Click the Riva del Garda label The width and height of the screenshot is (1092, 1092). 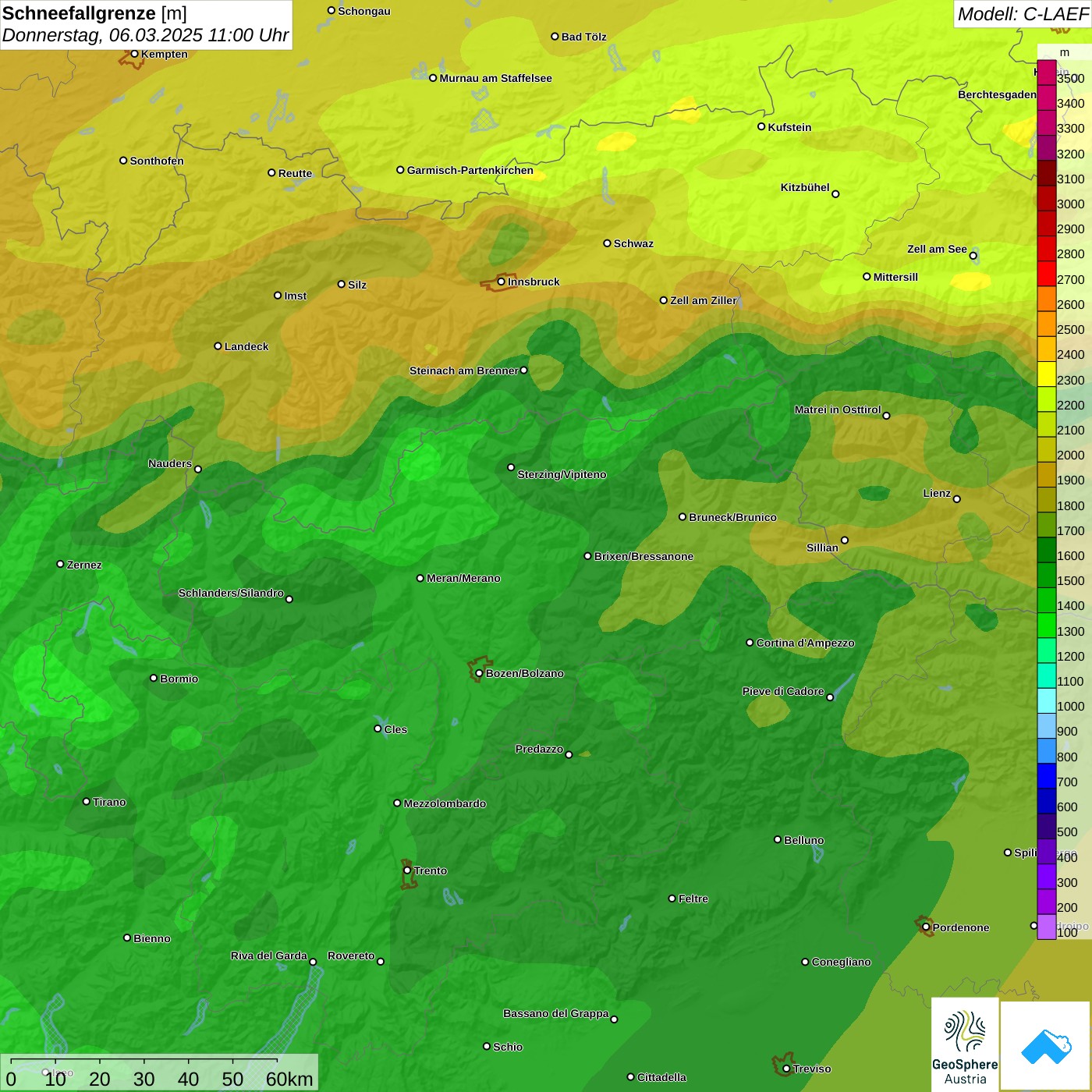(x=269, y=955)
